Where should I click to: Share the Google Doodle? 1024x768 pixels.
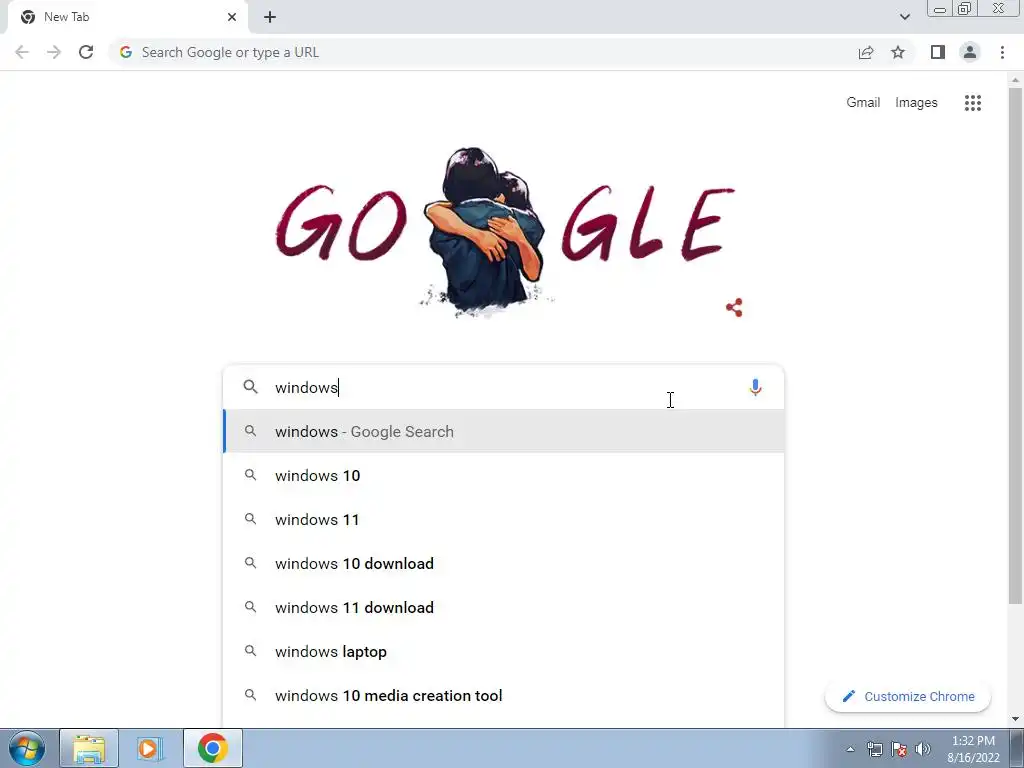point(734,308)
